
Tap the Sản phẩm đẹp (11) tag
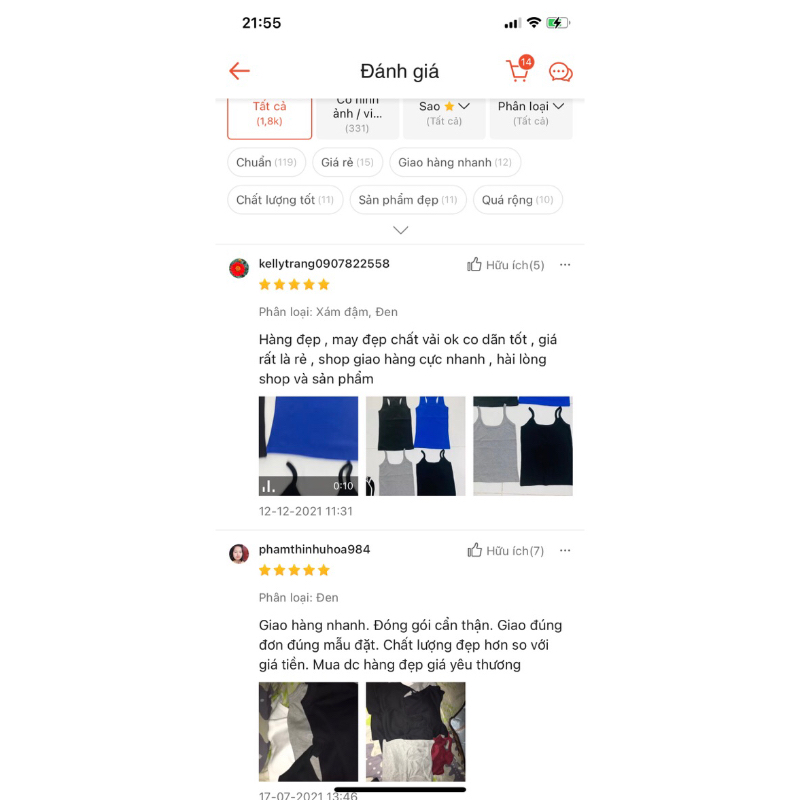click(x=408, y=200)
